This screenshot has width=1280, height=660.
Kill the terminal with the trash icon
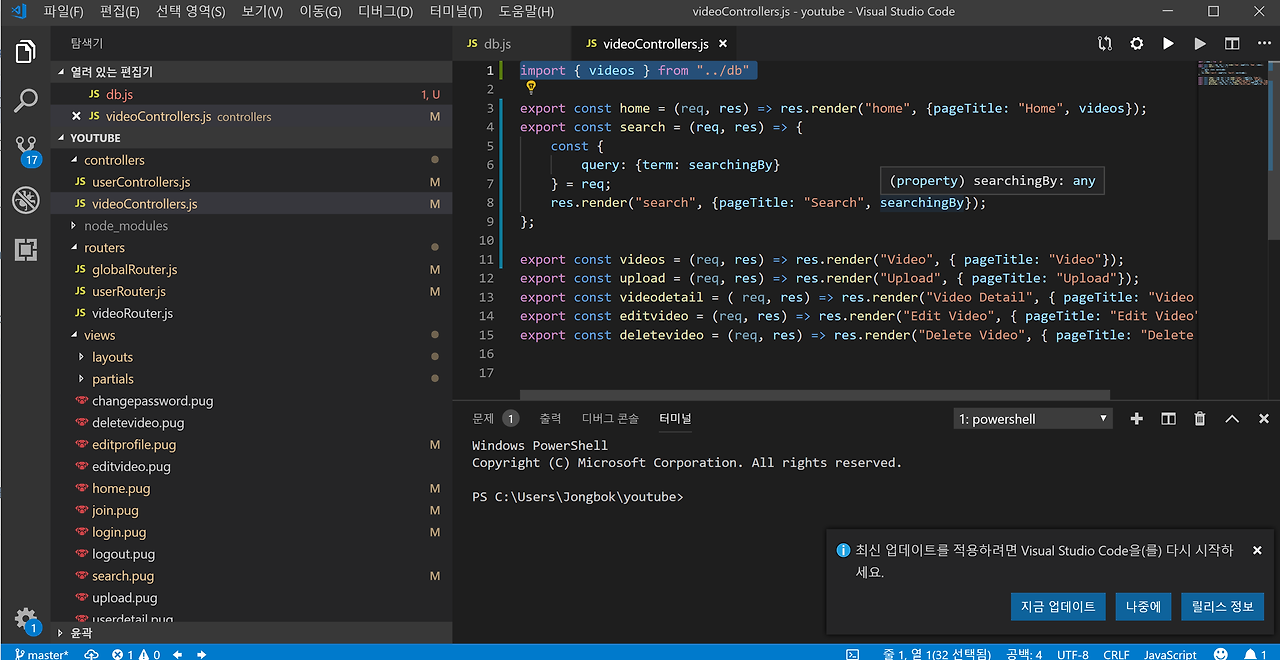1200,419
